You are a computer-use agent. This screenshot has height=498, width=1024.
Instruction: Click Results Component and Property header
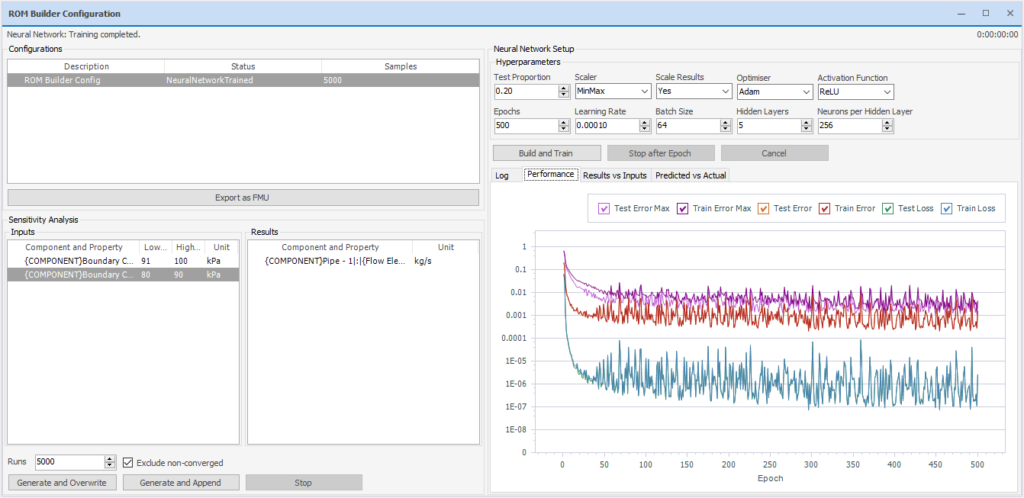click(330, 247)
